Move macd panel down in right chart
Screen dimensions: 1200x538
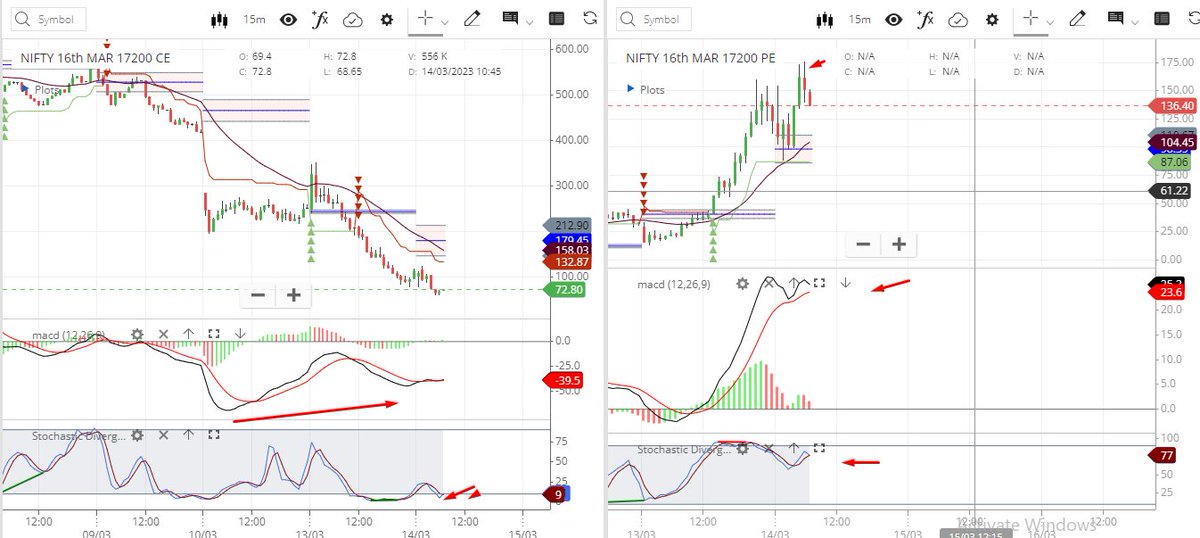(844, 284)
